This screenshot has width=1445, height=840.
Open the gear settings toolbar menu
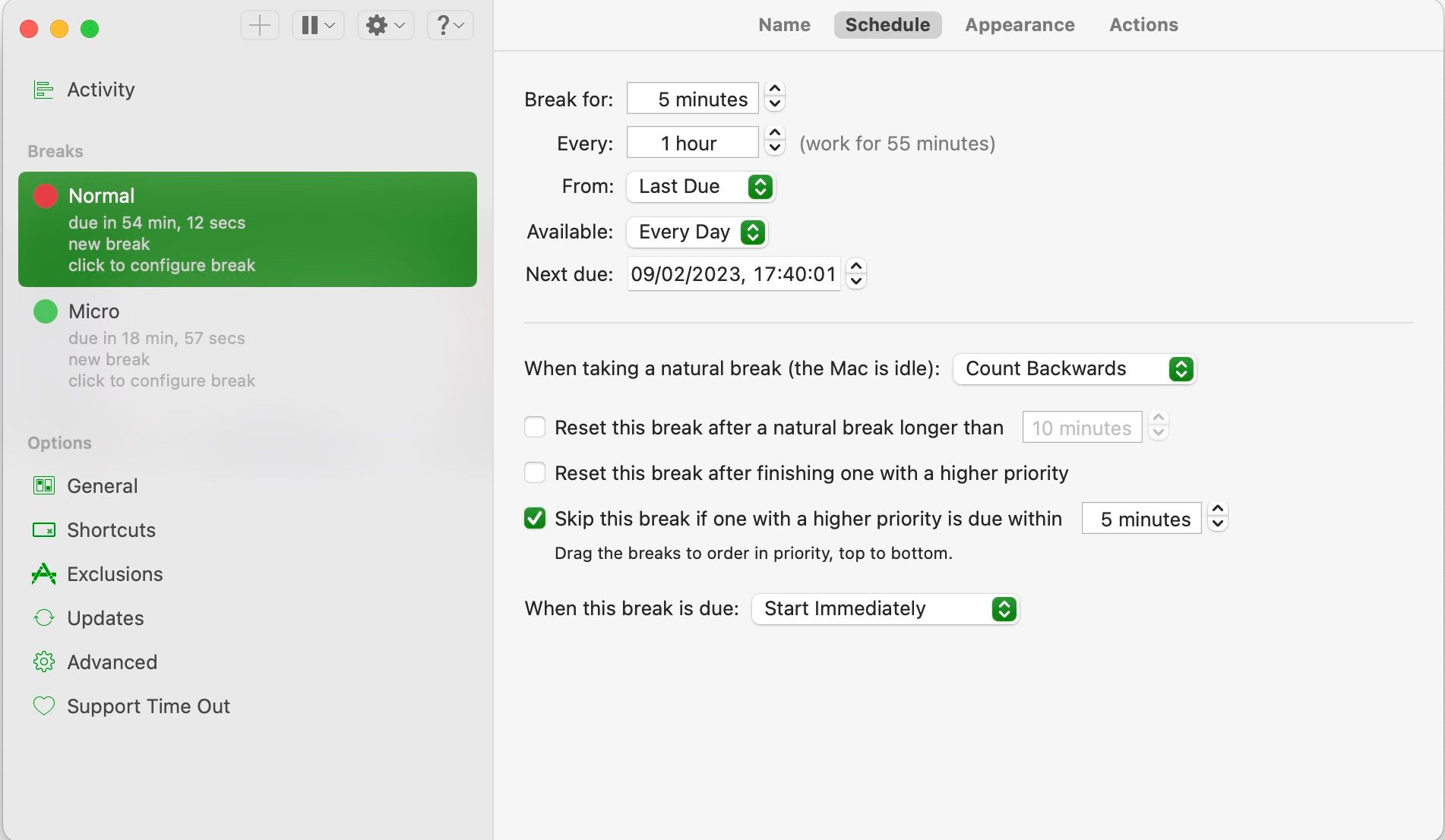click(385, 25)
